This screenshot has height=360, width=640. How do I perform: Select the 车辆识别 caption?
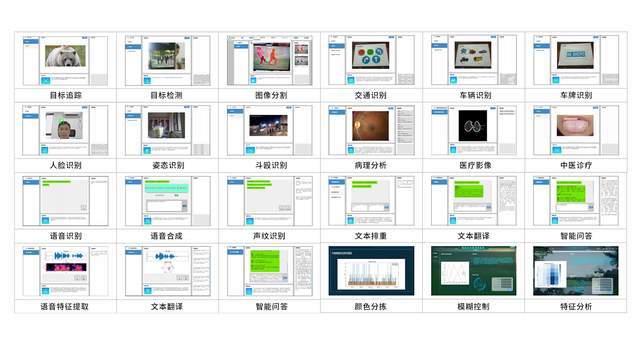[x=475, y=95]
